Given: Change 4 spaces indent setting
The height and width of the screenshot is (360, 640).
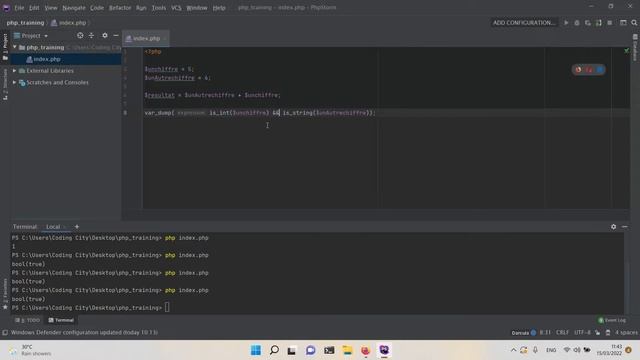Looking at the screenshot, I should pyautogui.click(x=626, y=333).
